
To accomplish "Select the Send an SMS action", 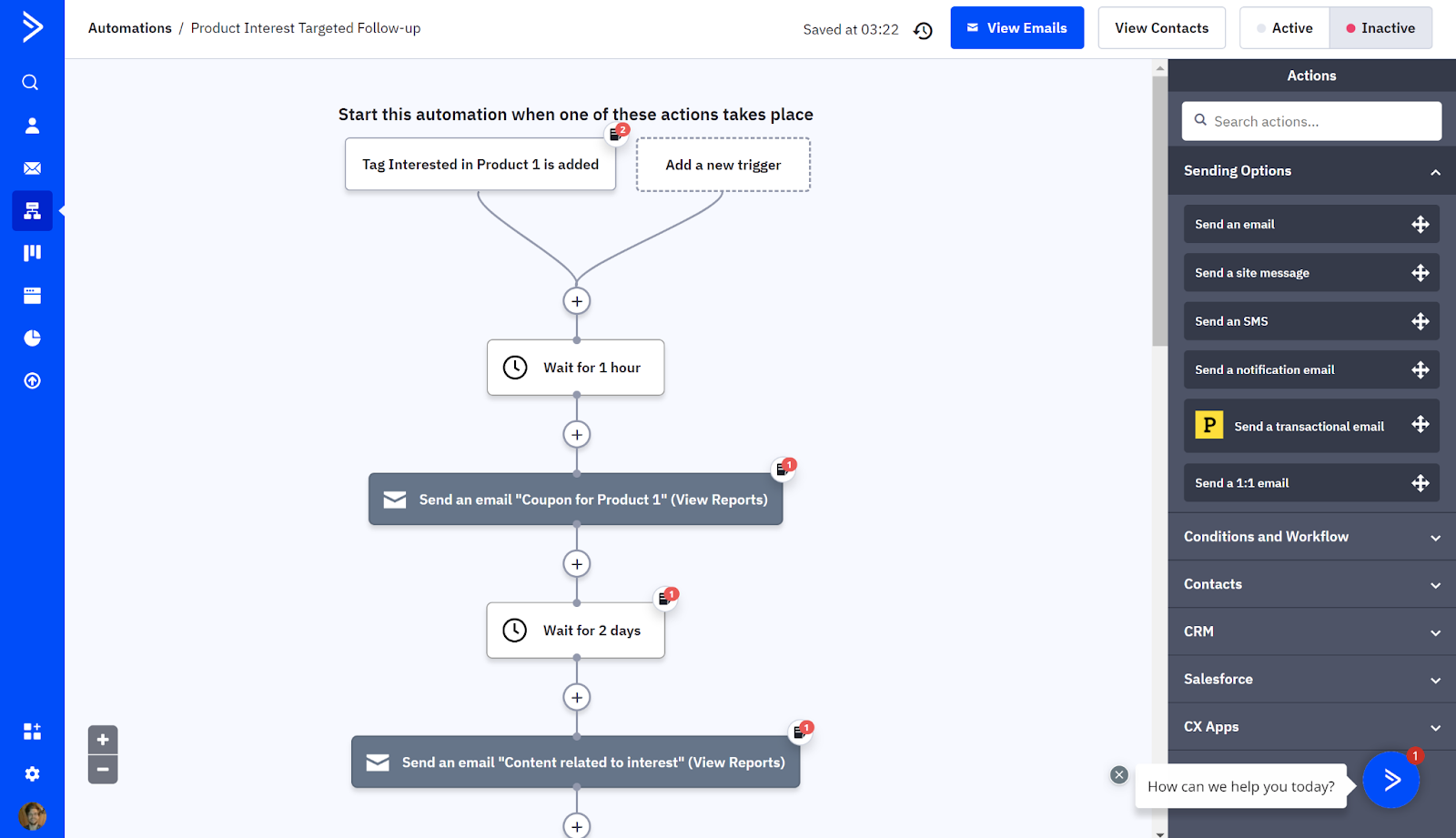I will point(1310,321).
